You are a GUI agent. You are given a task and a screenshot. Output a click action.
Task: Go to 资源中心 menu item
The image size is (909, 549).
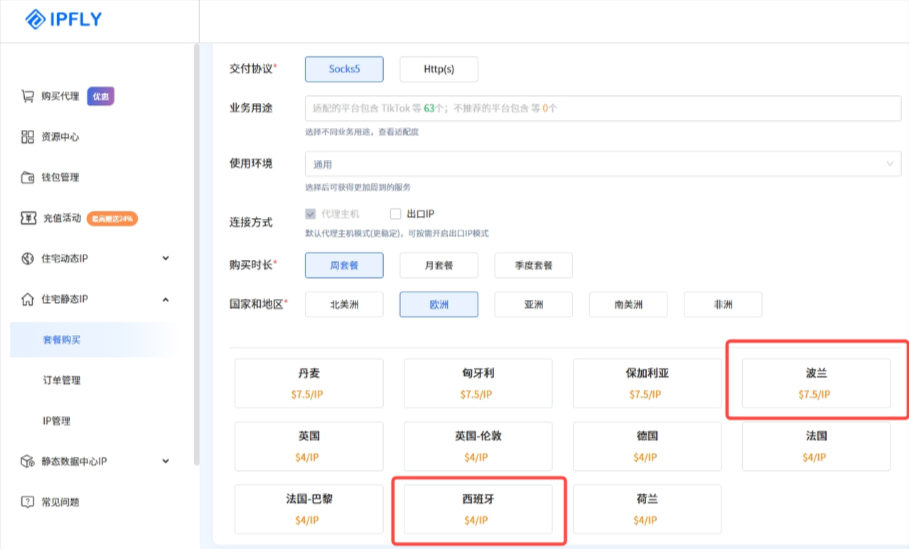(x=60, y=137)
